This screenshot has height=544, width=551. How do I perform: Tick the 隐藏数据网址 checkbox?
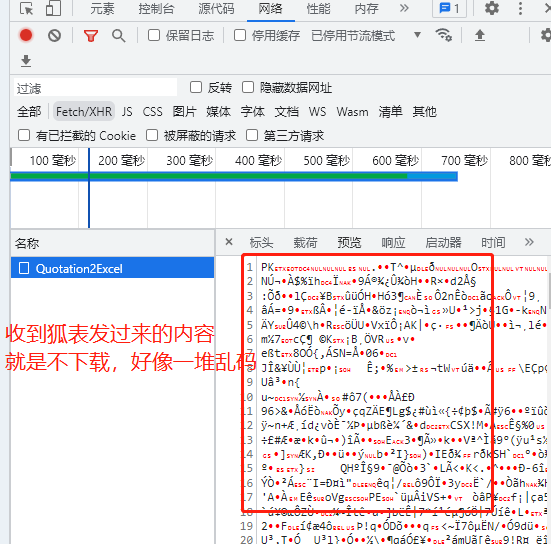pos(248,87)
